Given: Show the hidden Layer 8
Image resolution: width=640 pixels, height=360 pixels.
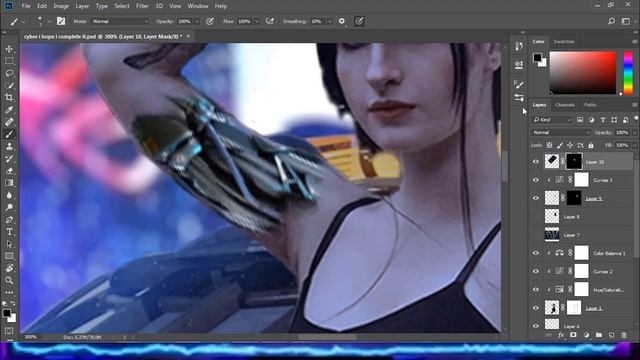Looking at the screenshot, I should pos(536,217).
